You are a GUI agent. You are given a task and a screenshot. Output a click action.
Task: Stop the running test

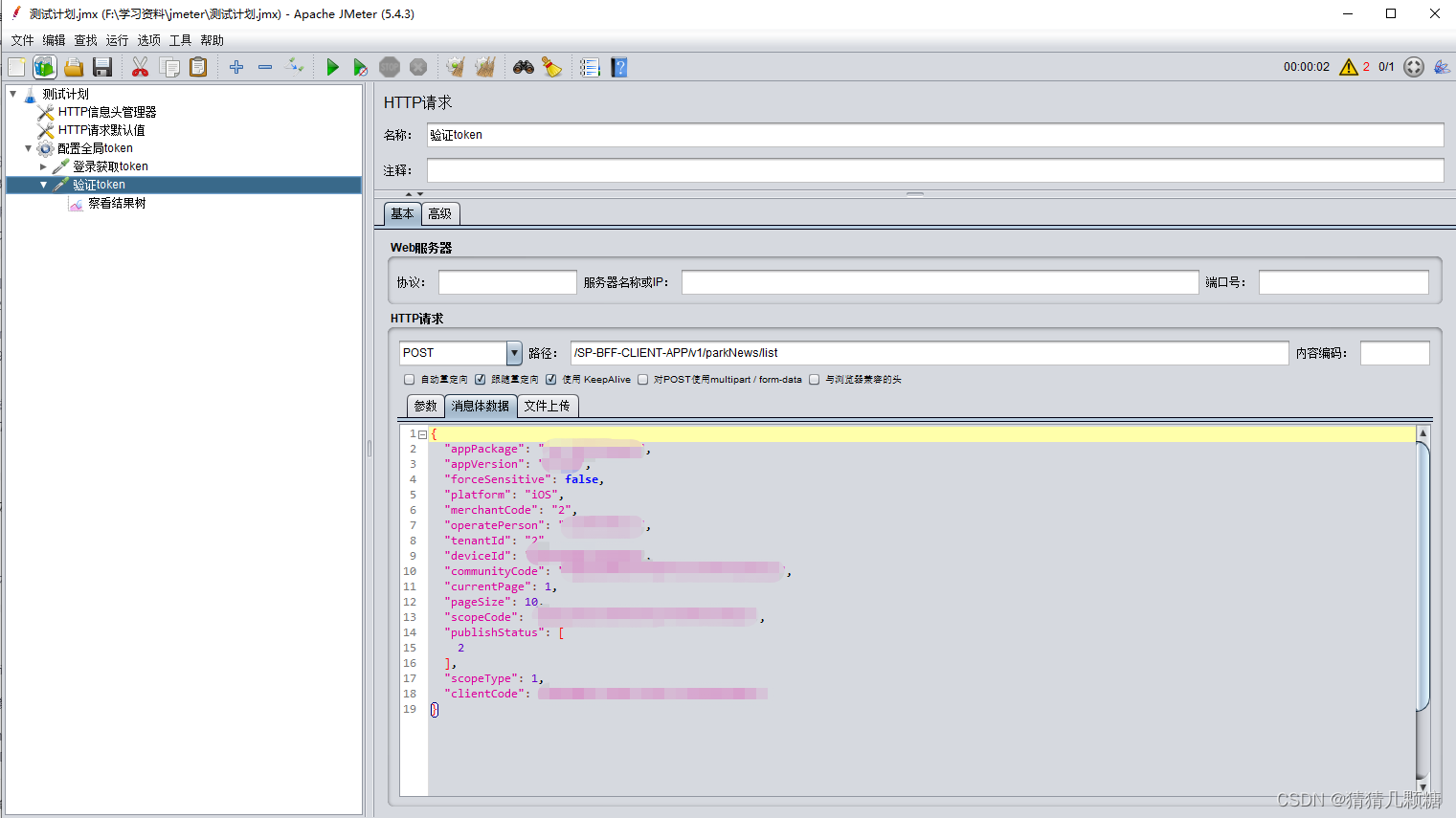coord(390,67)
